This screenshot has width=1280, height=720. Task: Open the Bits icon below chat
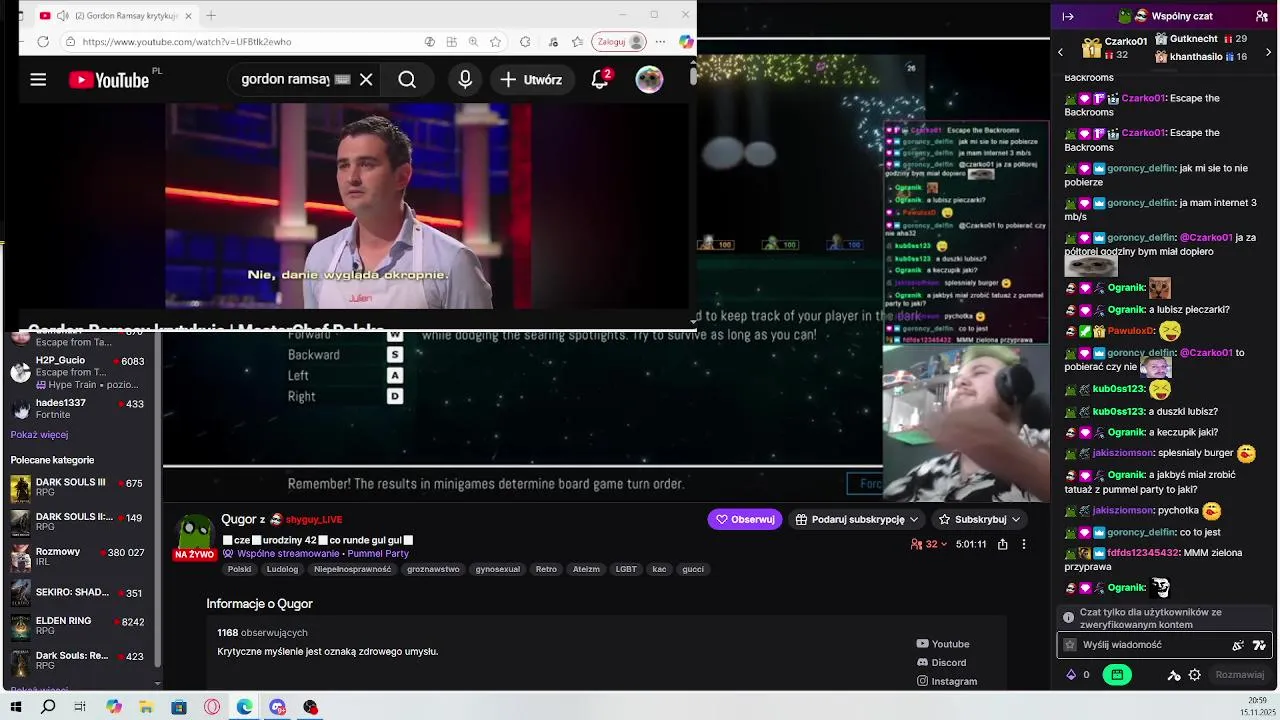pyautogui.click(x=1073, y=675)
